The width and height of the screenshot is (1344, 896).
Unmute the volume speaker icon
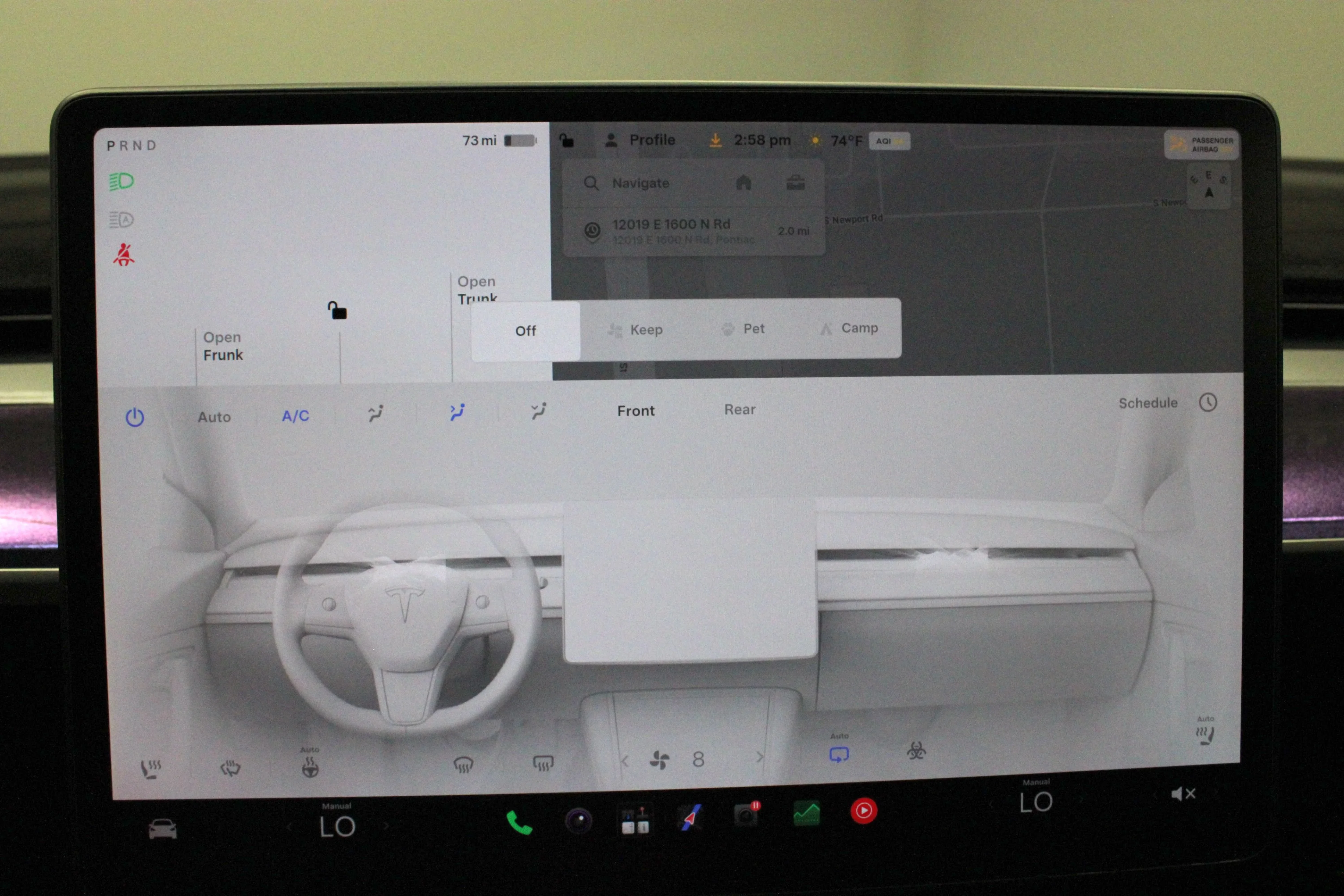point(1183,794)
